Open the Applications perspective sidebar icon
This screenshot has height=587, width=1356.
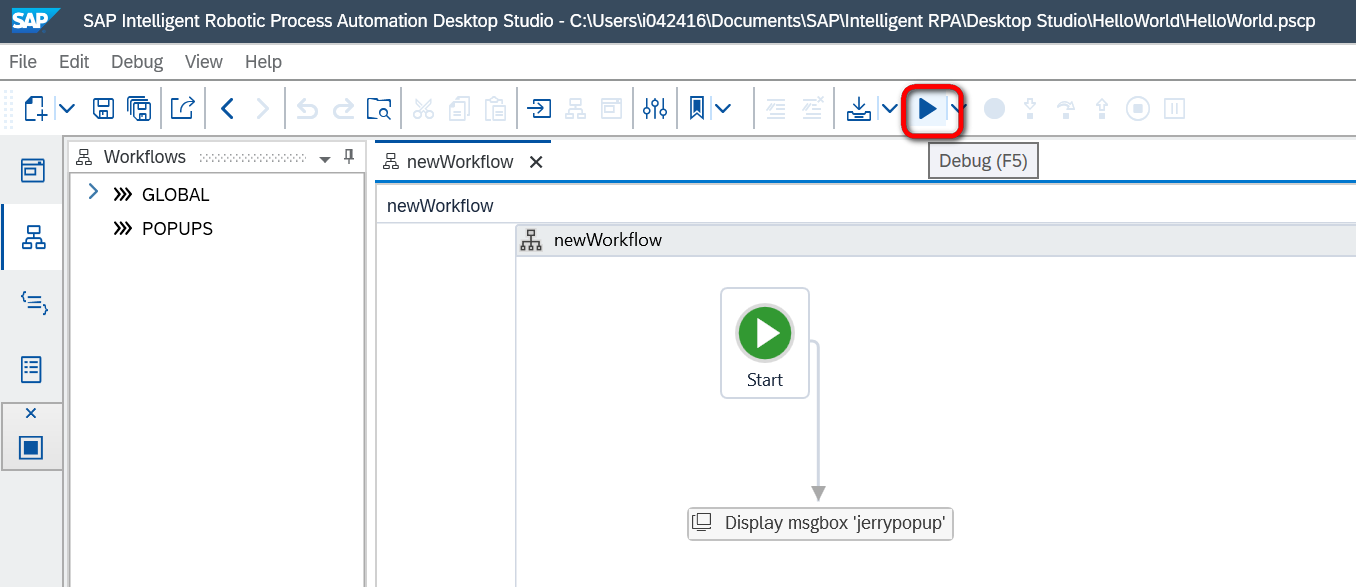pos(33,169)
